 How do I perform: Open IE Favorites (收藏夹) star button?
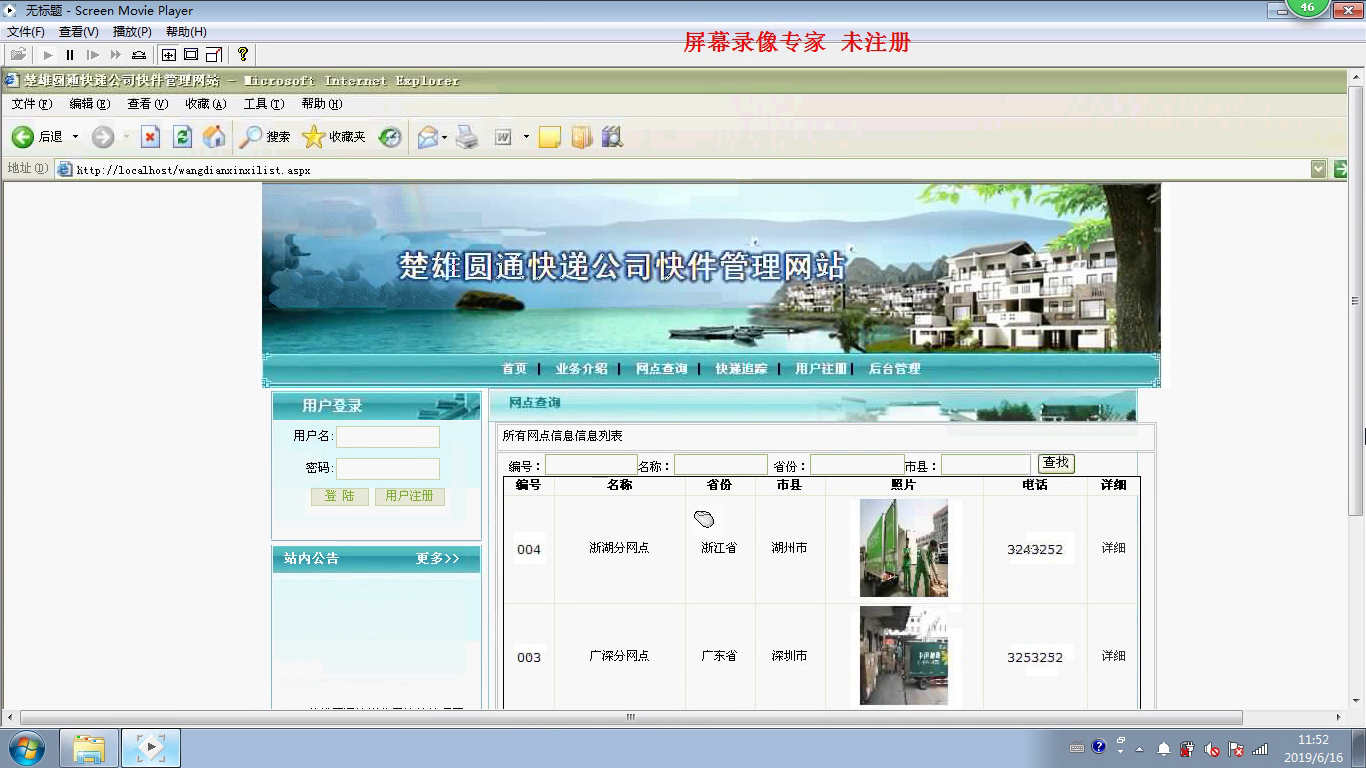(334, 137)
